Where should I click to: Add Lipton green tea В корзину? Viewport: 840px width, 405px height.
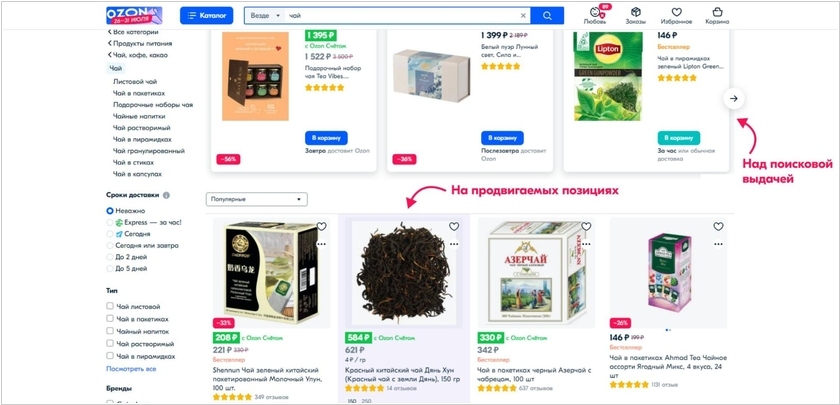click(678, 138)
